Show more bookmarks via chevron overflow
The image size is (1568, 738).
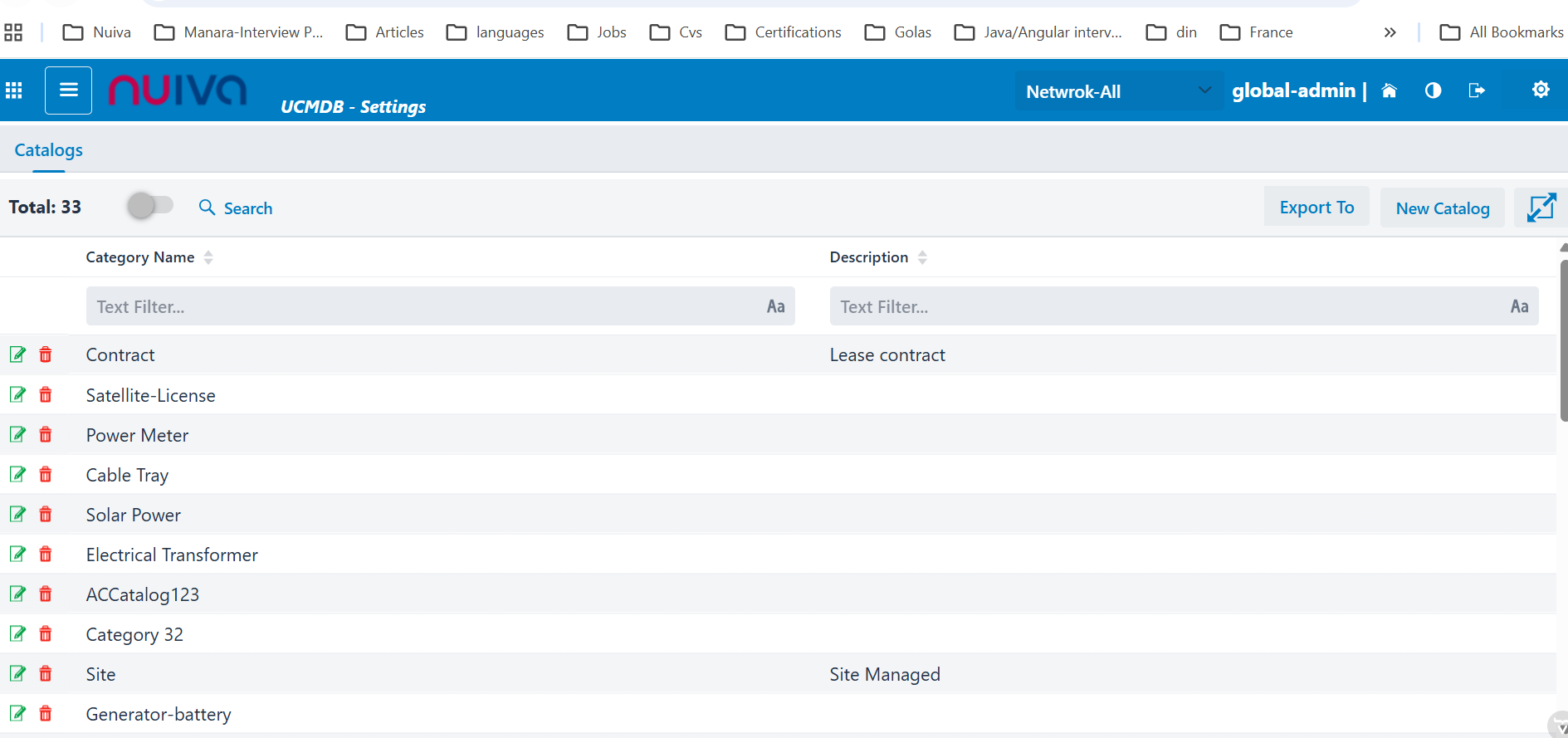[1390, 32]
